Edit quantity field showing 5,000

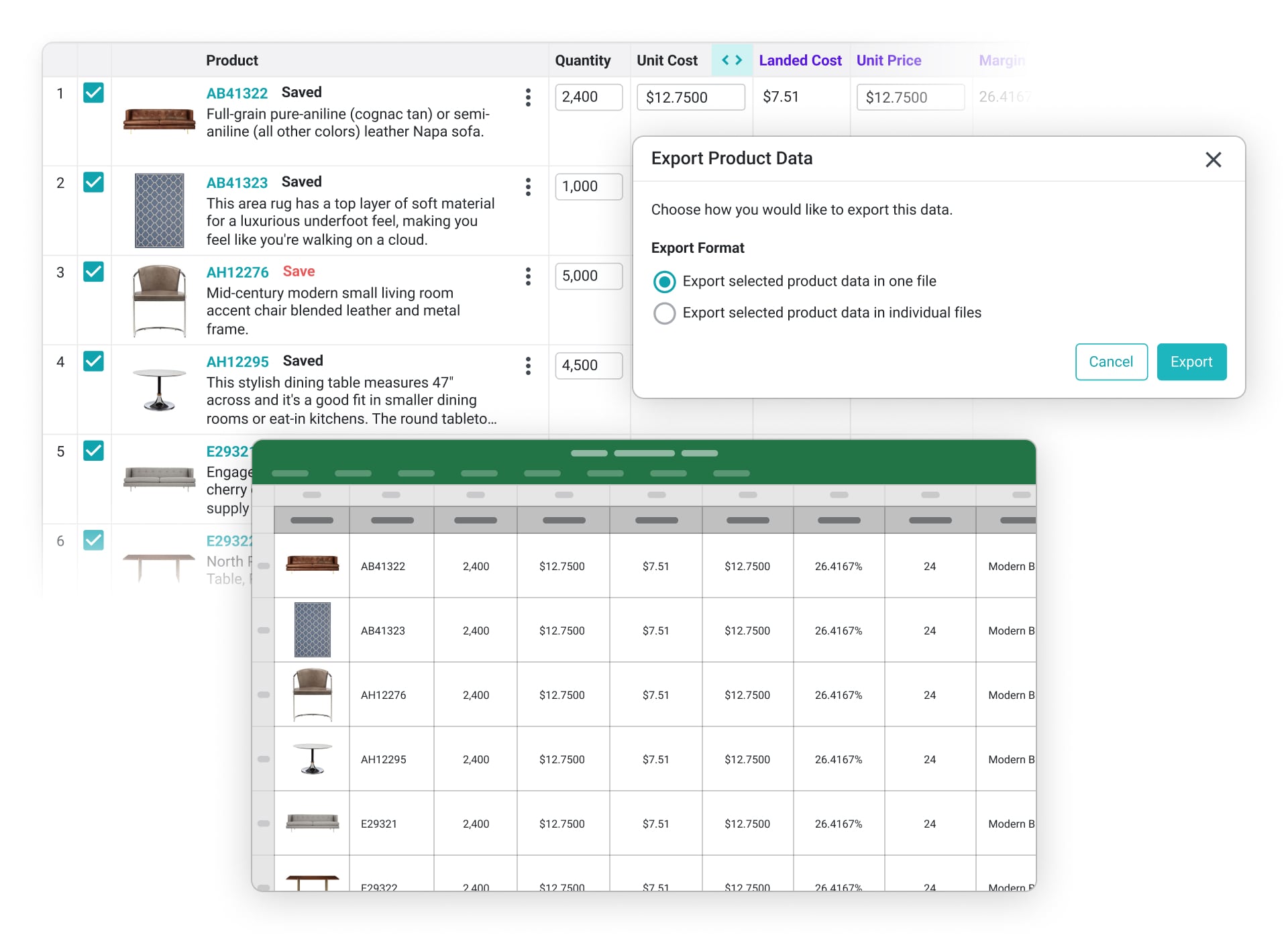point(588,276)
